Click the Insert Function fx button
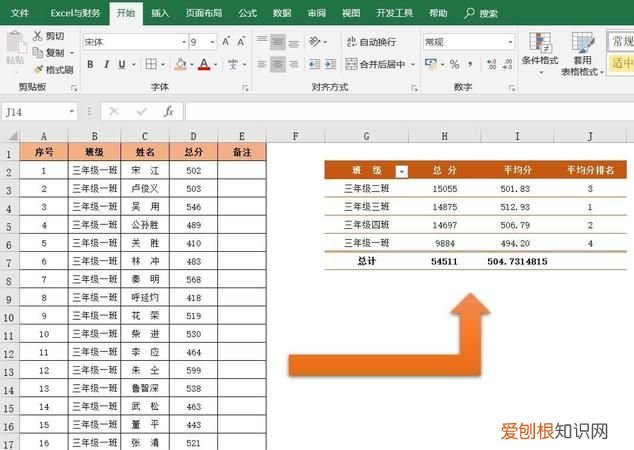This screenshot has width=634, height=450. point(169,112)
